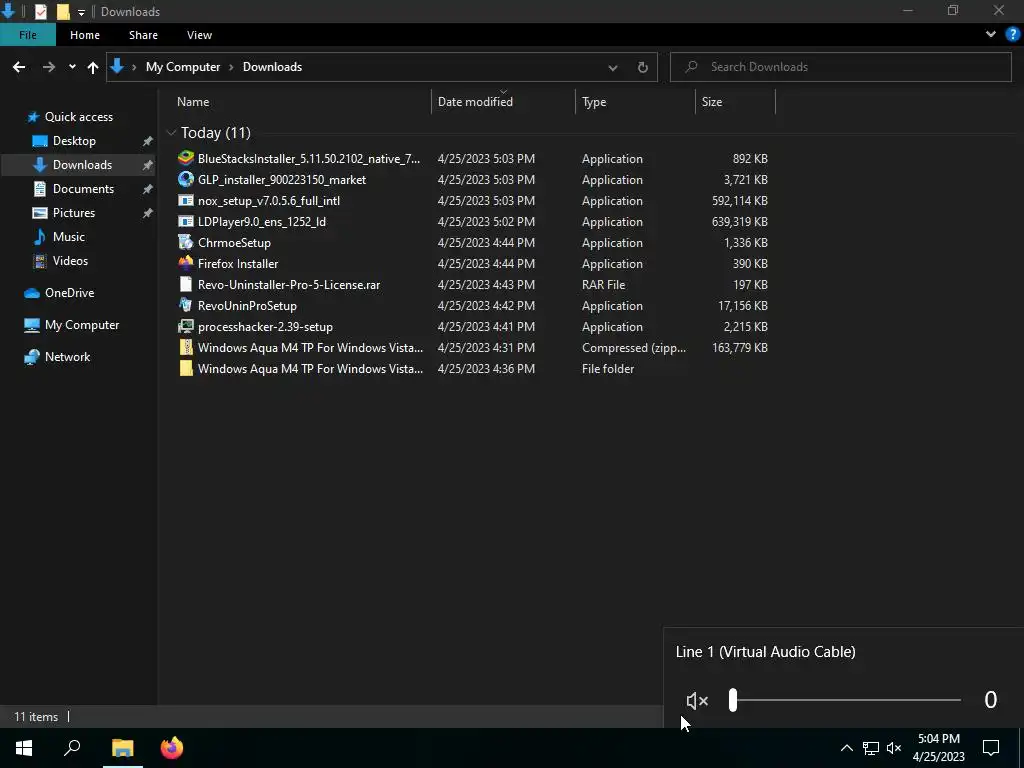The image size is (1024, 768).
Task: Open My Computer in navigation pane
Action: [82, 325]
